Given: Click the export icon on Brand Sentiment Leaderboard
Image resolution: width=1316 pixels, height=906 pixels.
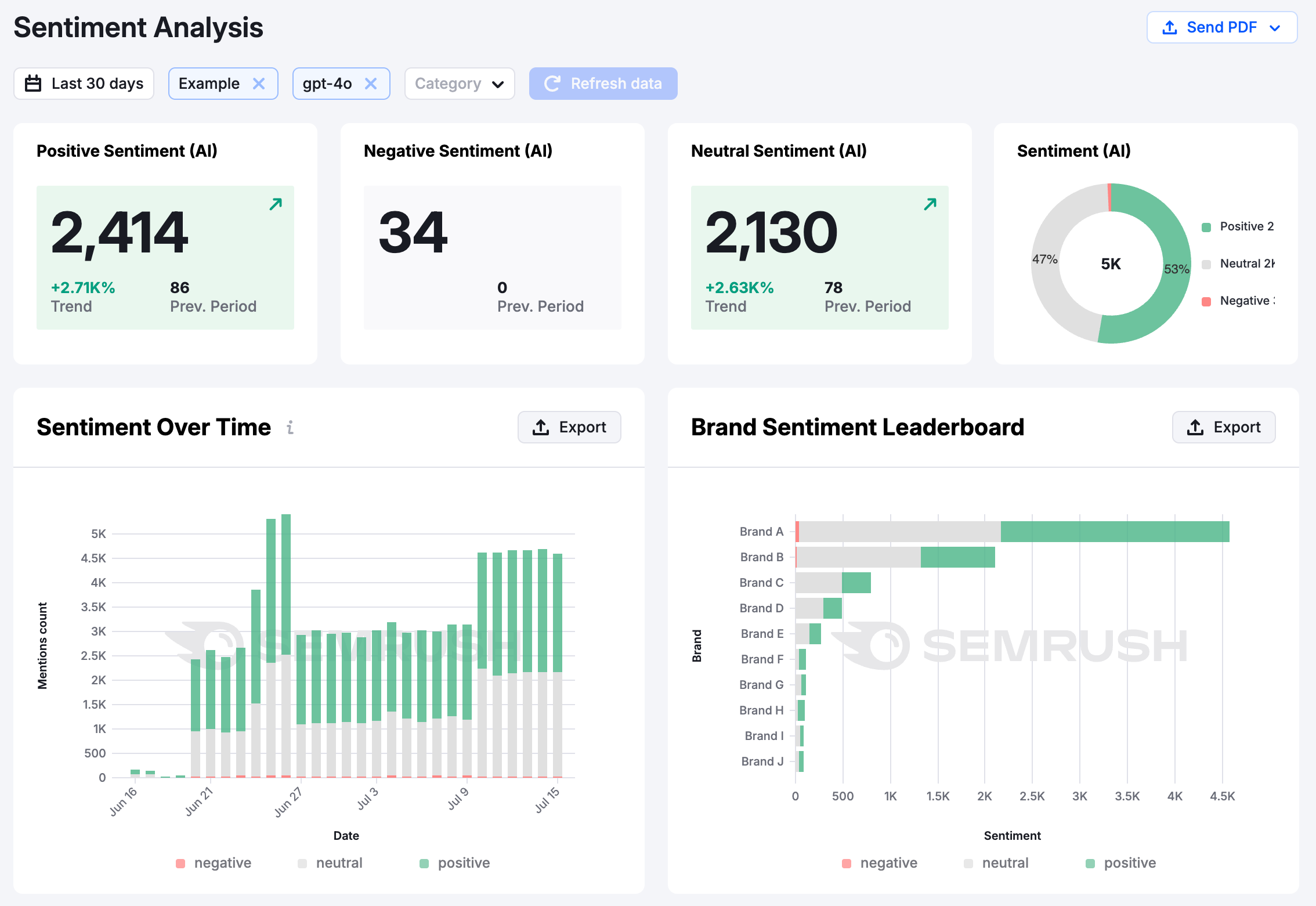Looking at the screenshot, I should [1195, 427].
